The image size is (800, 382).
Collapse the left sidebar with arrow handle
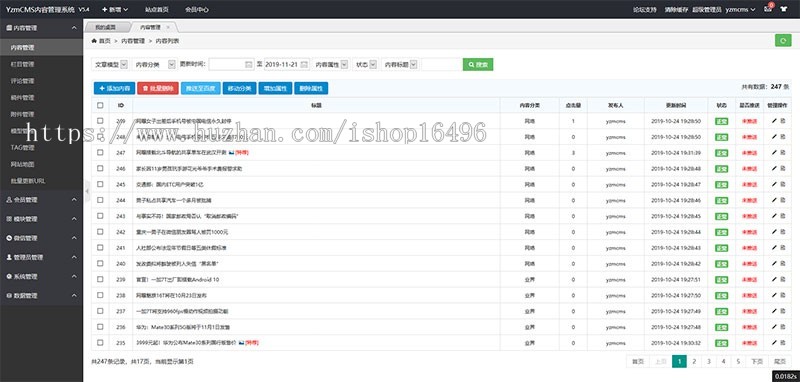(x=87, y=190)
